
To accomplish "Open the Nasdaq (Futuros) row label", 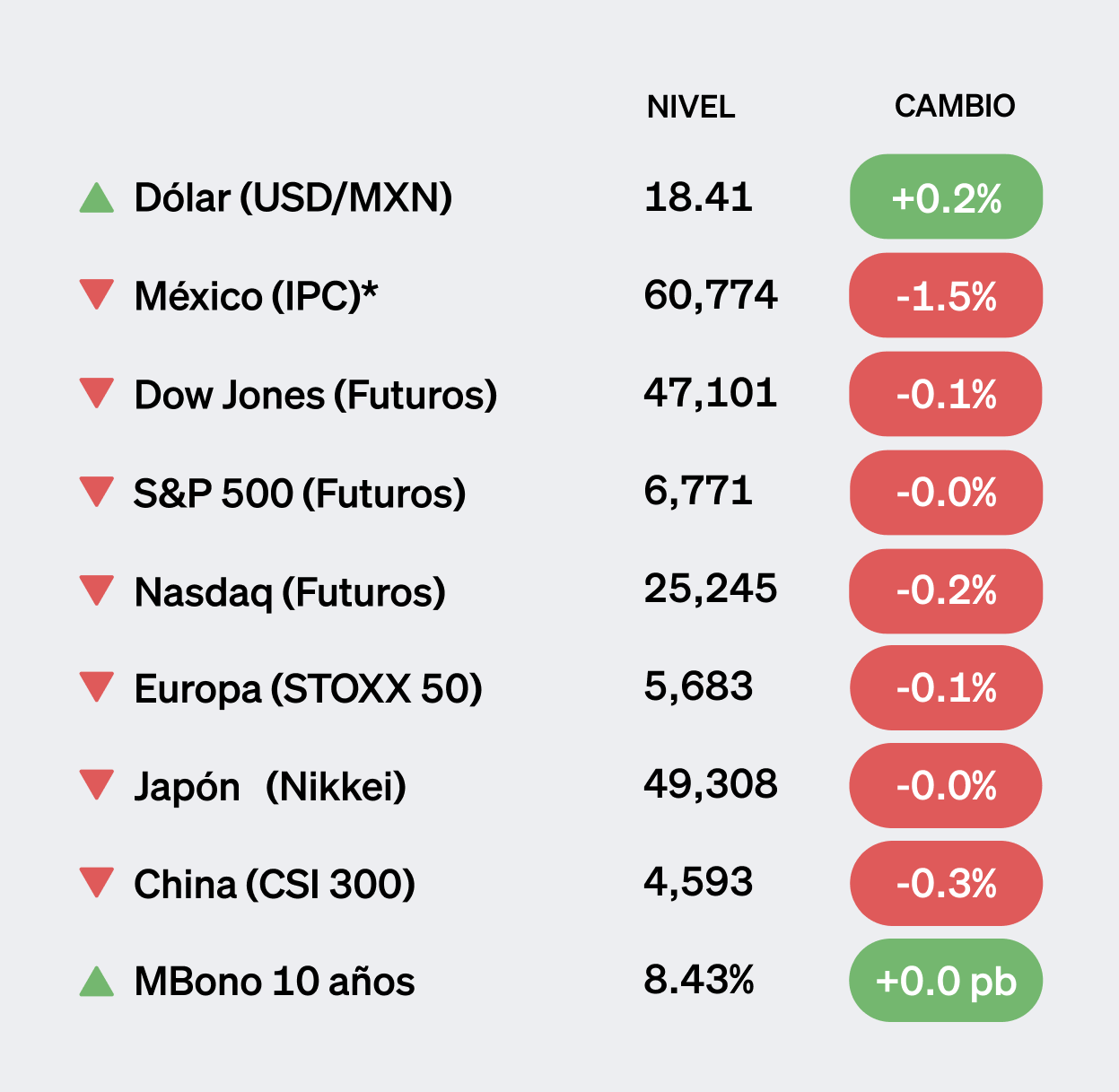I will pyautogui.click(x=290, y=592).
